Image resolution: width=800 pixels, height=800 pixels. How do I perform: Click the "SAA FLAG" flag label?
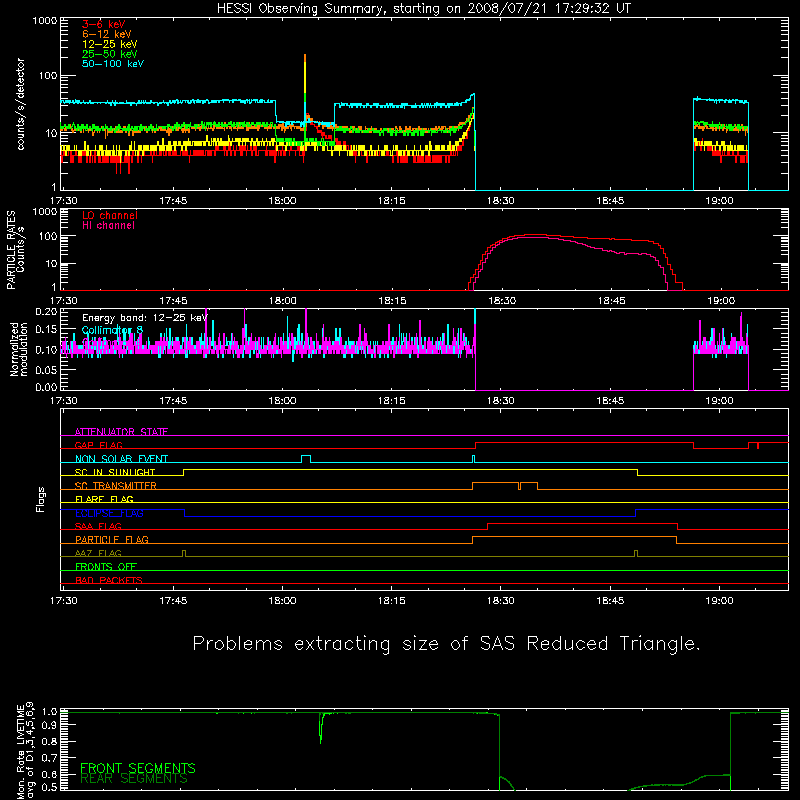[98, 526]
